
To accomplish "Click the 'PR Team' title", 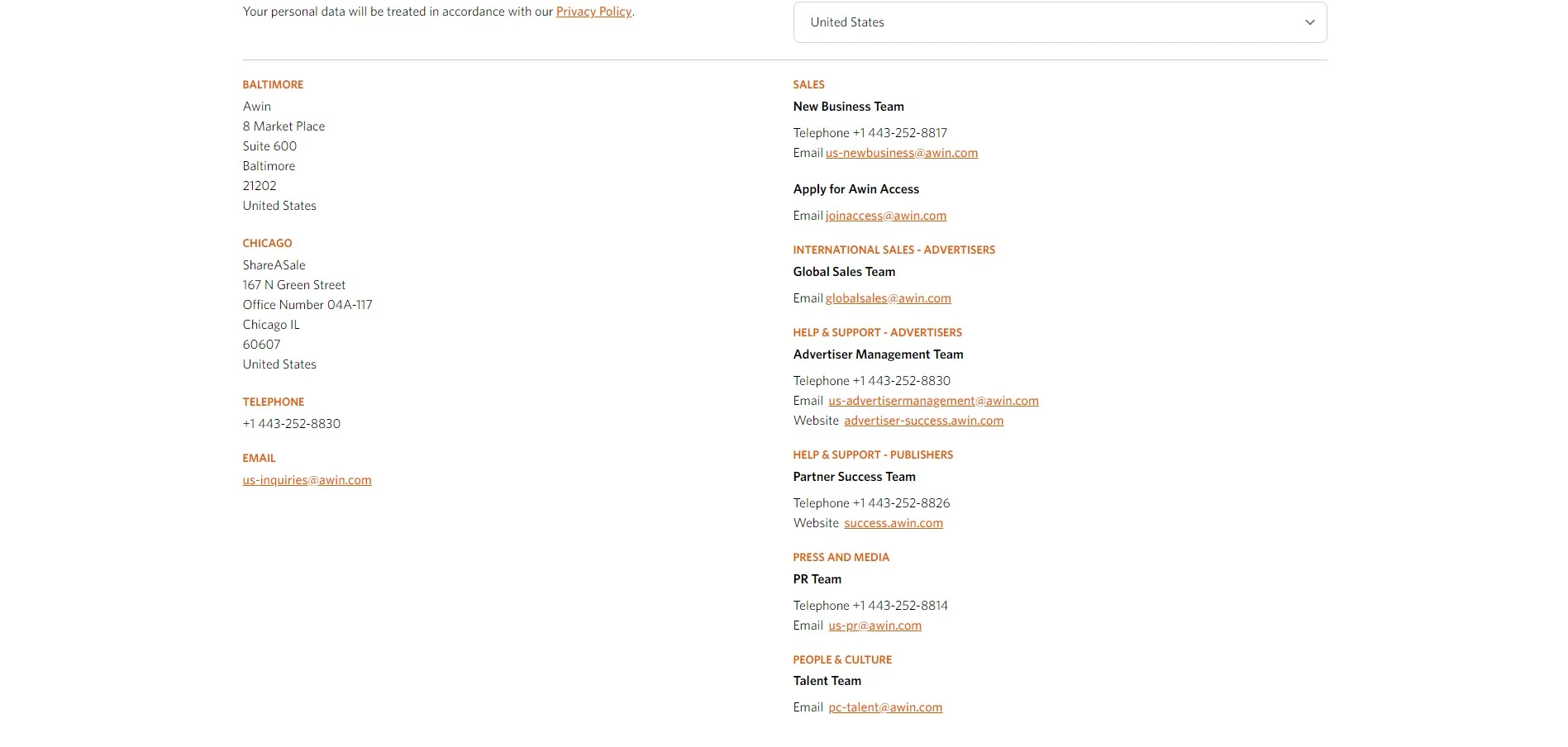I will (817, 579).
